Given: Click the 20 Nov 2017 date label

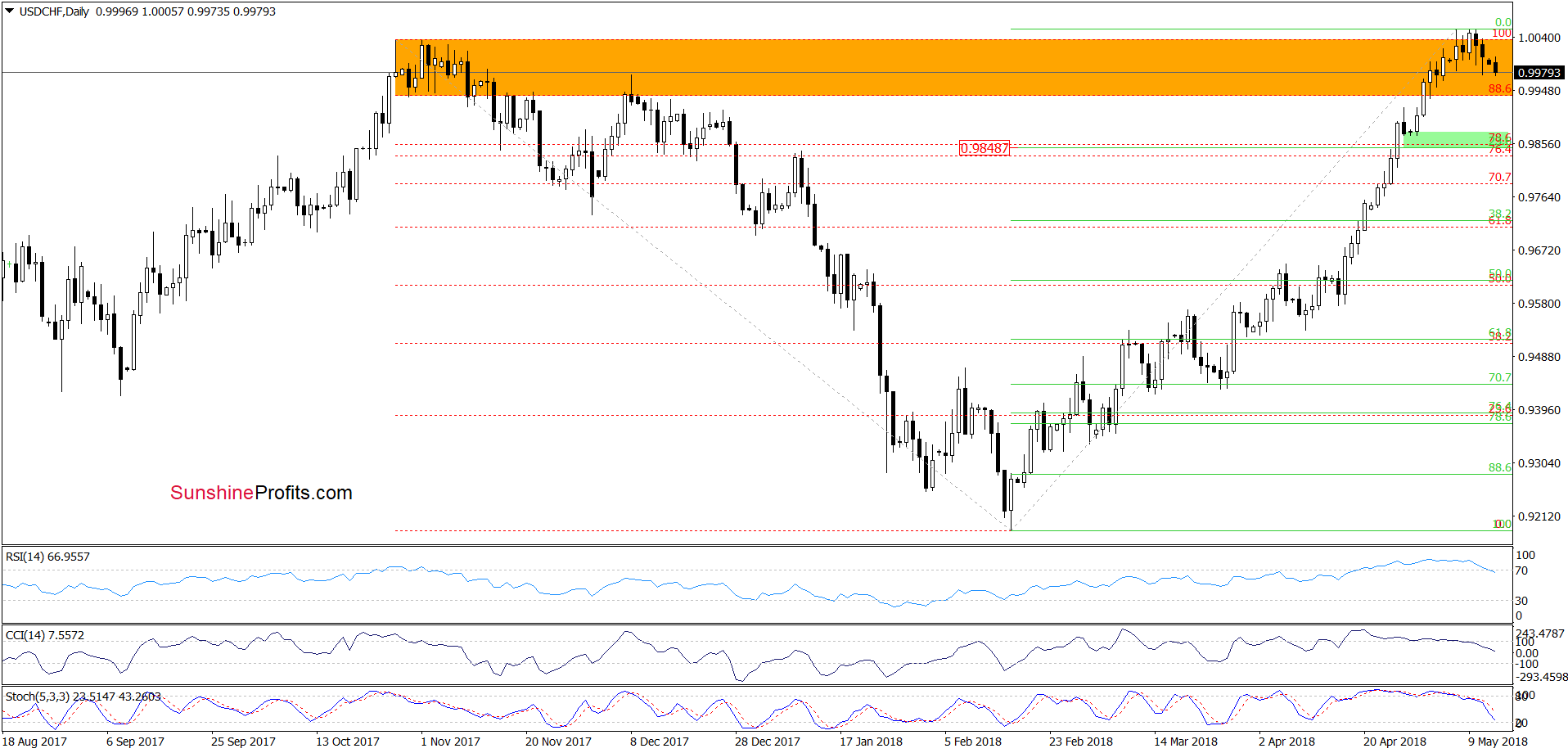Looking at the screenshot, I should click(558, 742).
